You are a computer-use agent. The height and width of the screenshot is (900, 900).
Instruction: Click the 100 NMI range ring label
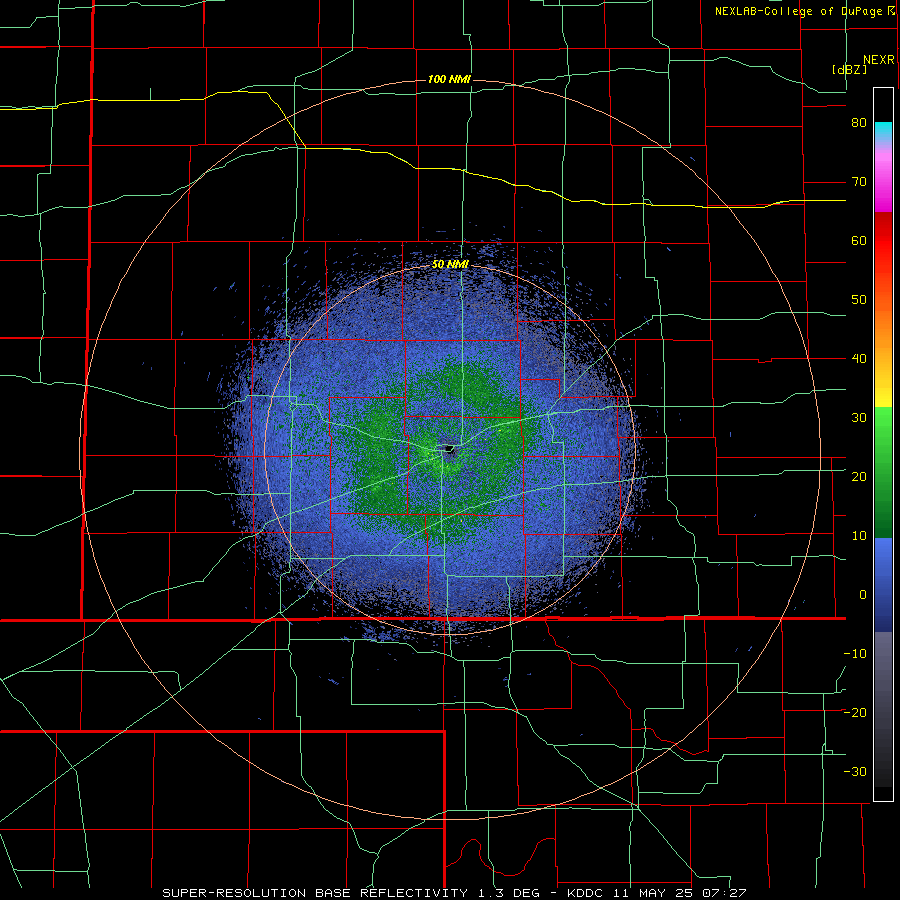[x=449, y=79]
